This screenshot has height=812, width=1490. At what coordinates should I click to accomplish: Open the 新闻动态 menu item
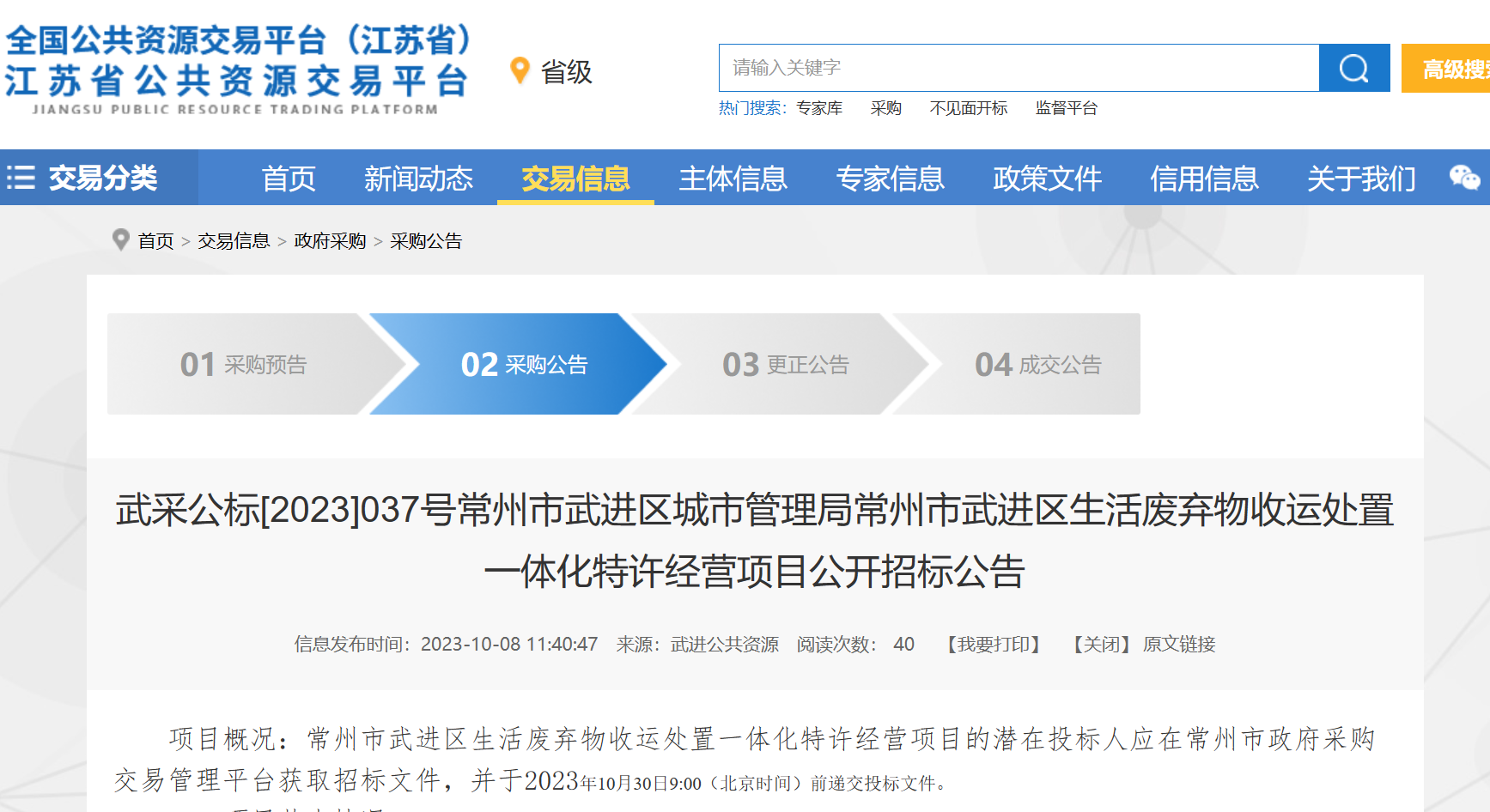pos(418,178)
